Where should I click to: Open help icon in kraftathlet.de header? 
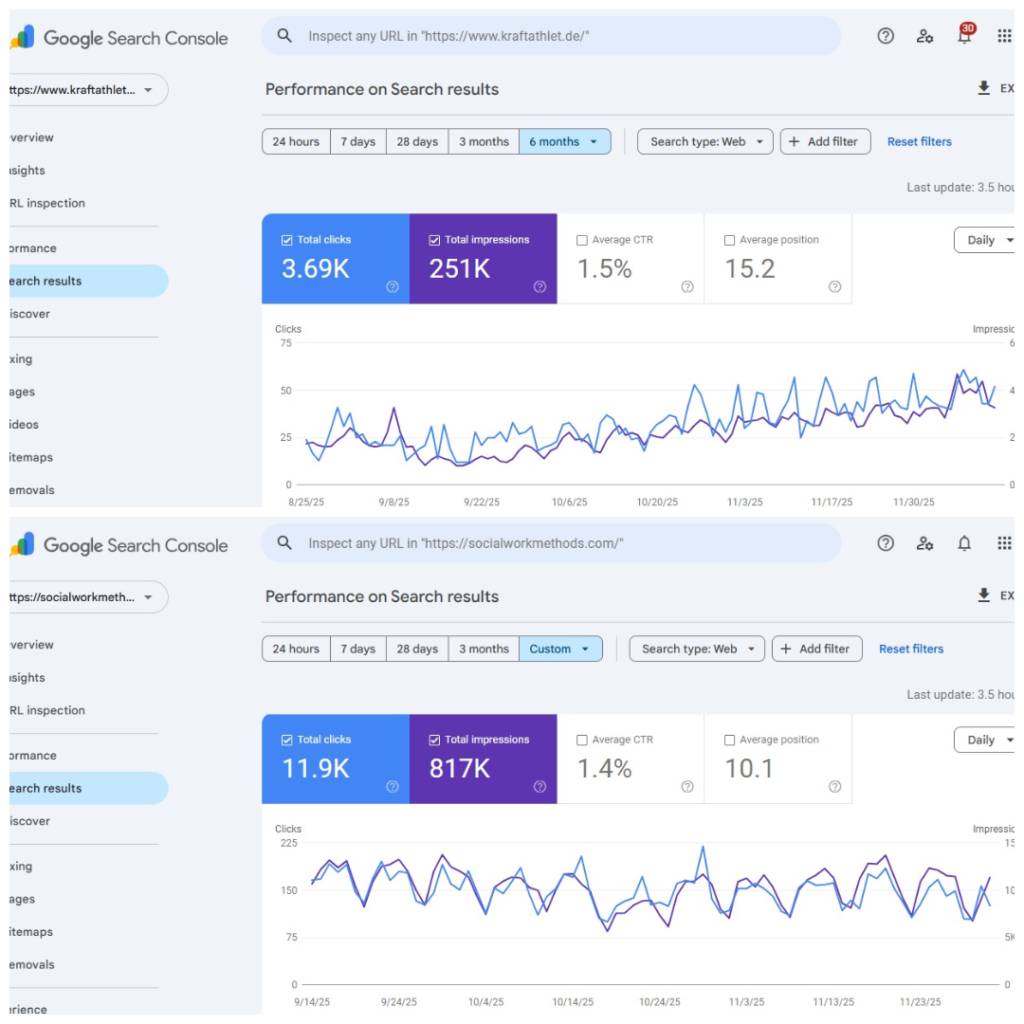pyautogui.click(x=885, y=37)
